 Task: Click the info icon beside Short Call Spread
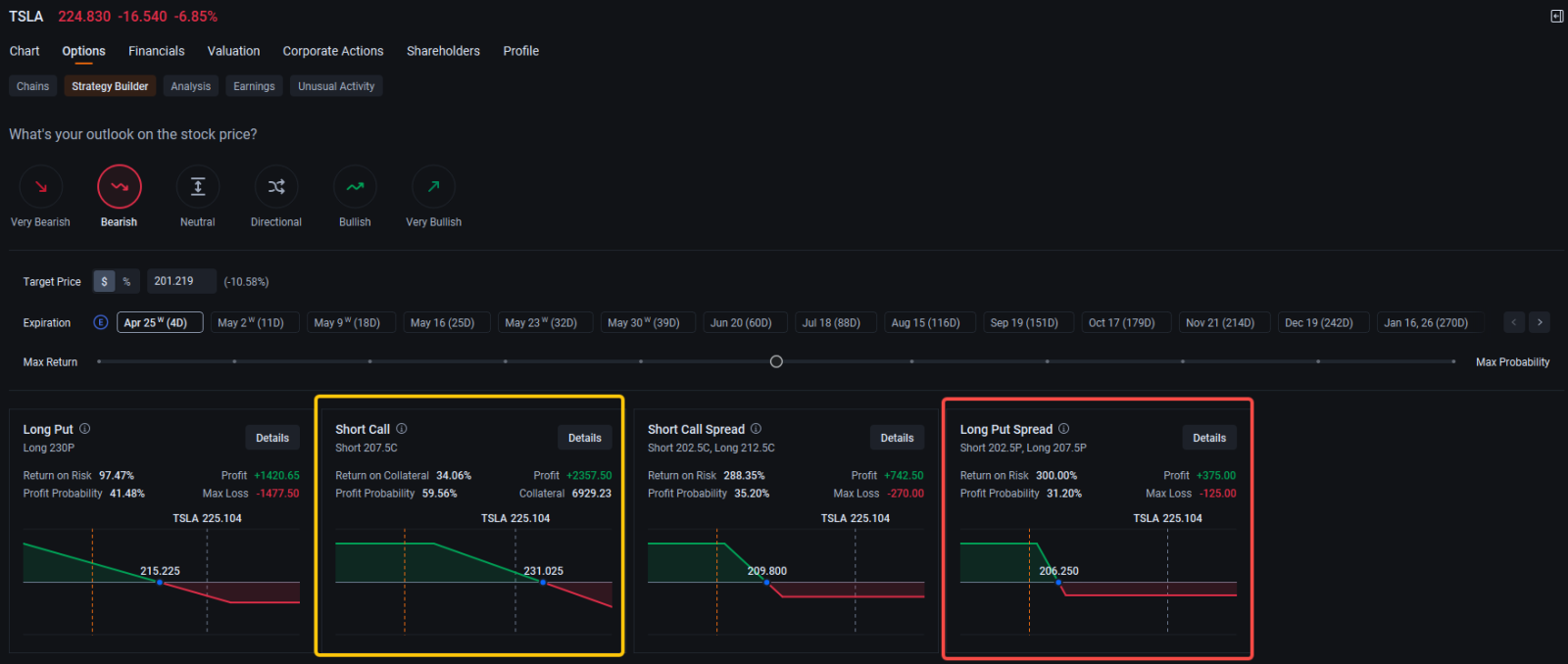tap(756, 429)
